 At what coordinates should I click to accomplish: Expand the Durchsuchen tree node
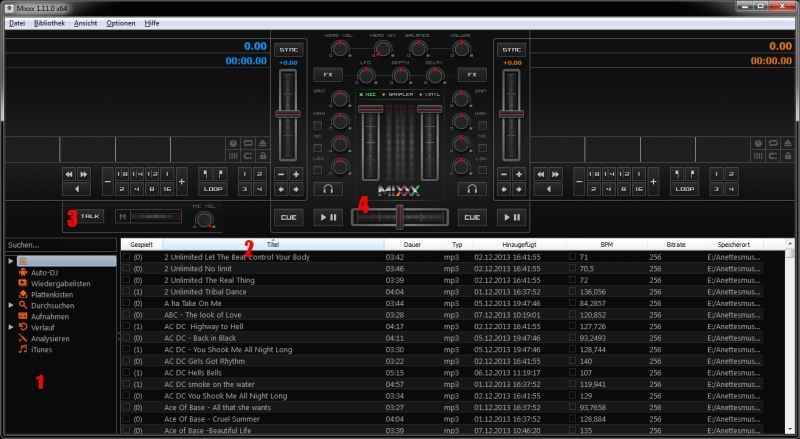coord(11,305)
